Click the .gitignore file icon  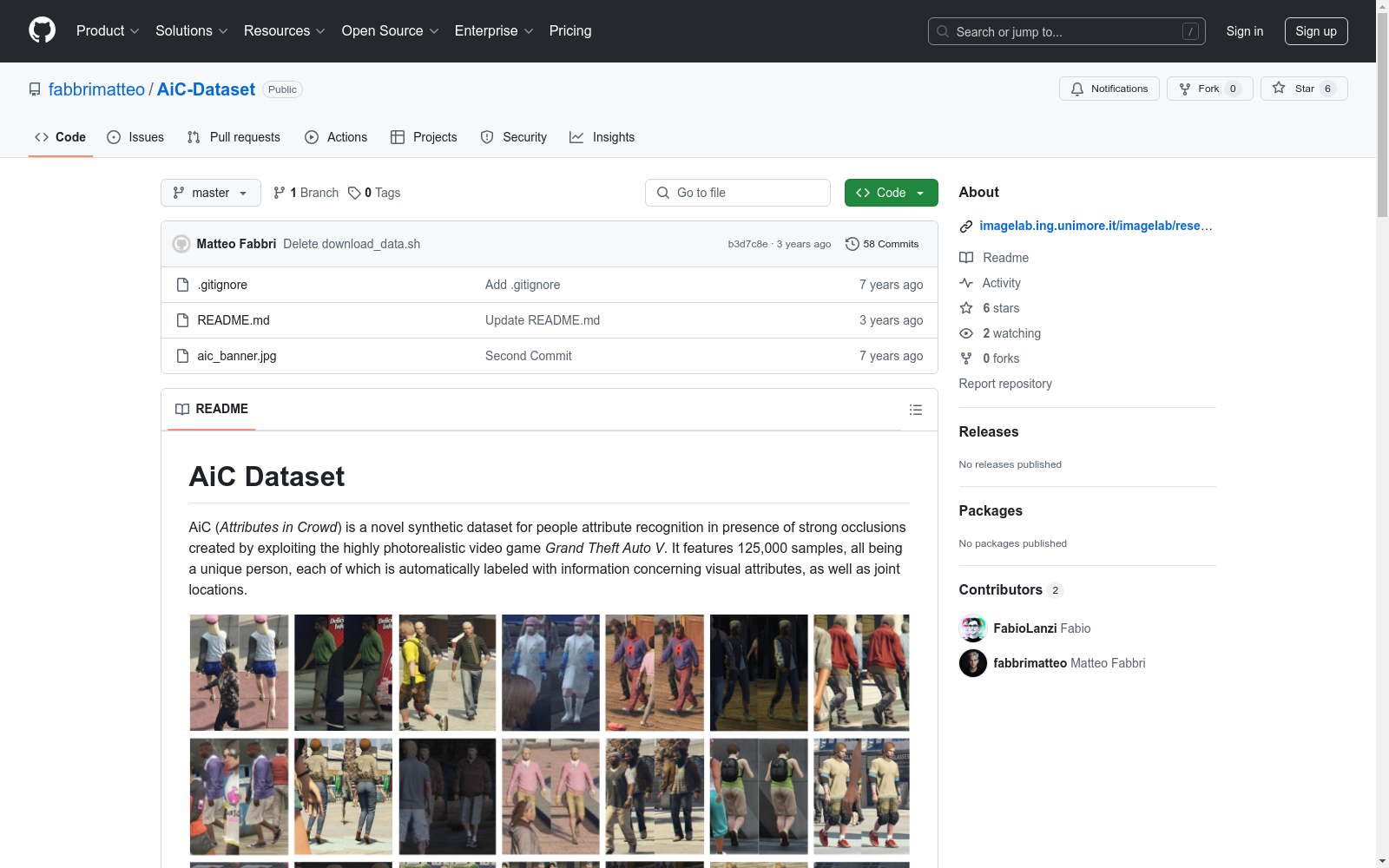point(182,285)
